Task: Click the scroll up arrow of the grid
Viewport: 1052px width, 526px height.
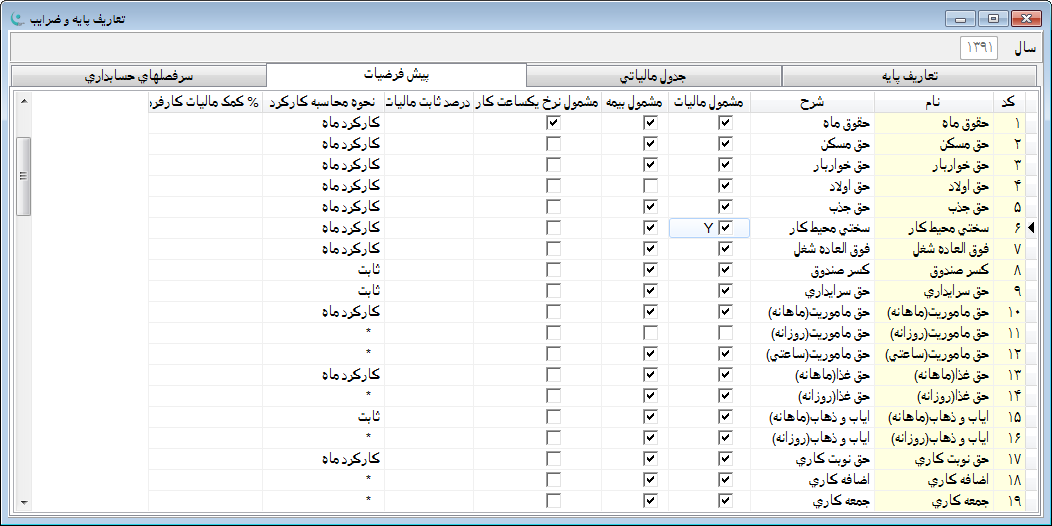Action: pos(24,100)
